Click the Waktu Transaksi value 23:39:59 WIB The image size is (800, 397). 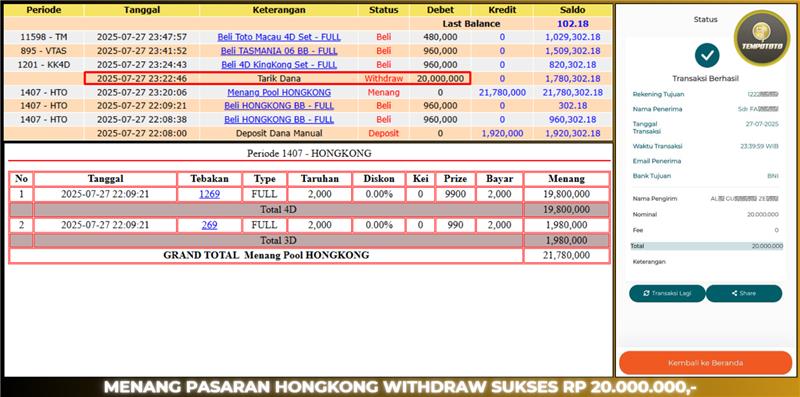pyautogui.click(x=759, y=146)
